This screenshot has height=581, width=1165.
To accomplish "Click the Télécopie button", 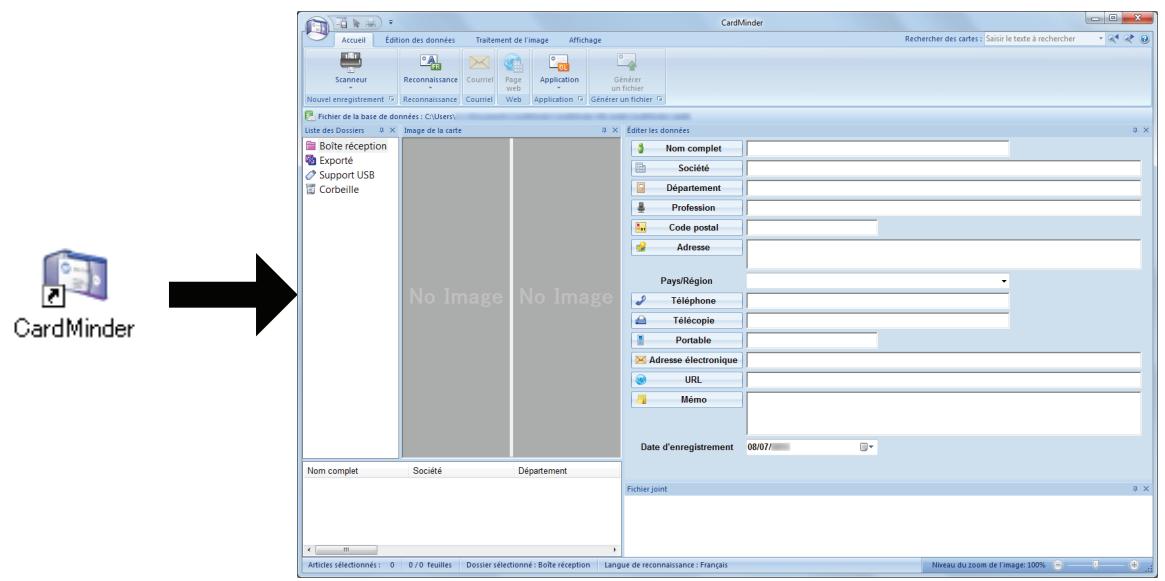I will coord(687,320).
